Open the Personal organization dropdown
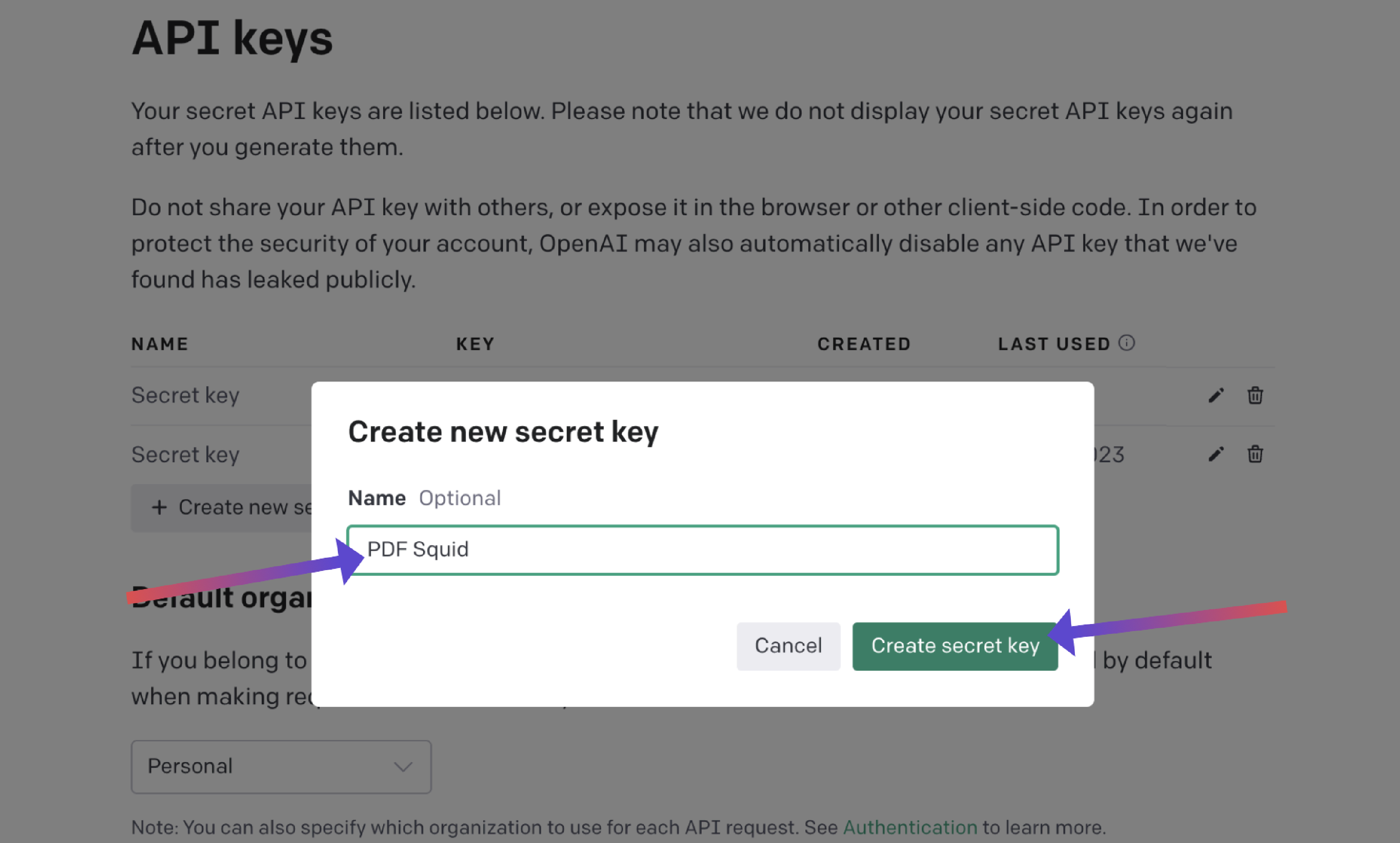The image size is (1400, 843). coord(281,767)
